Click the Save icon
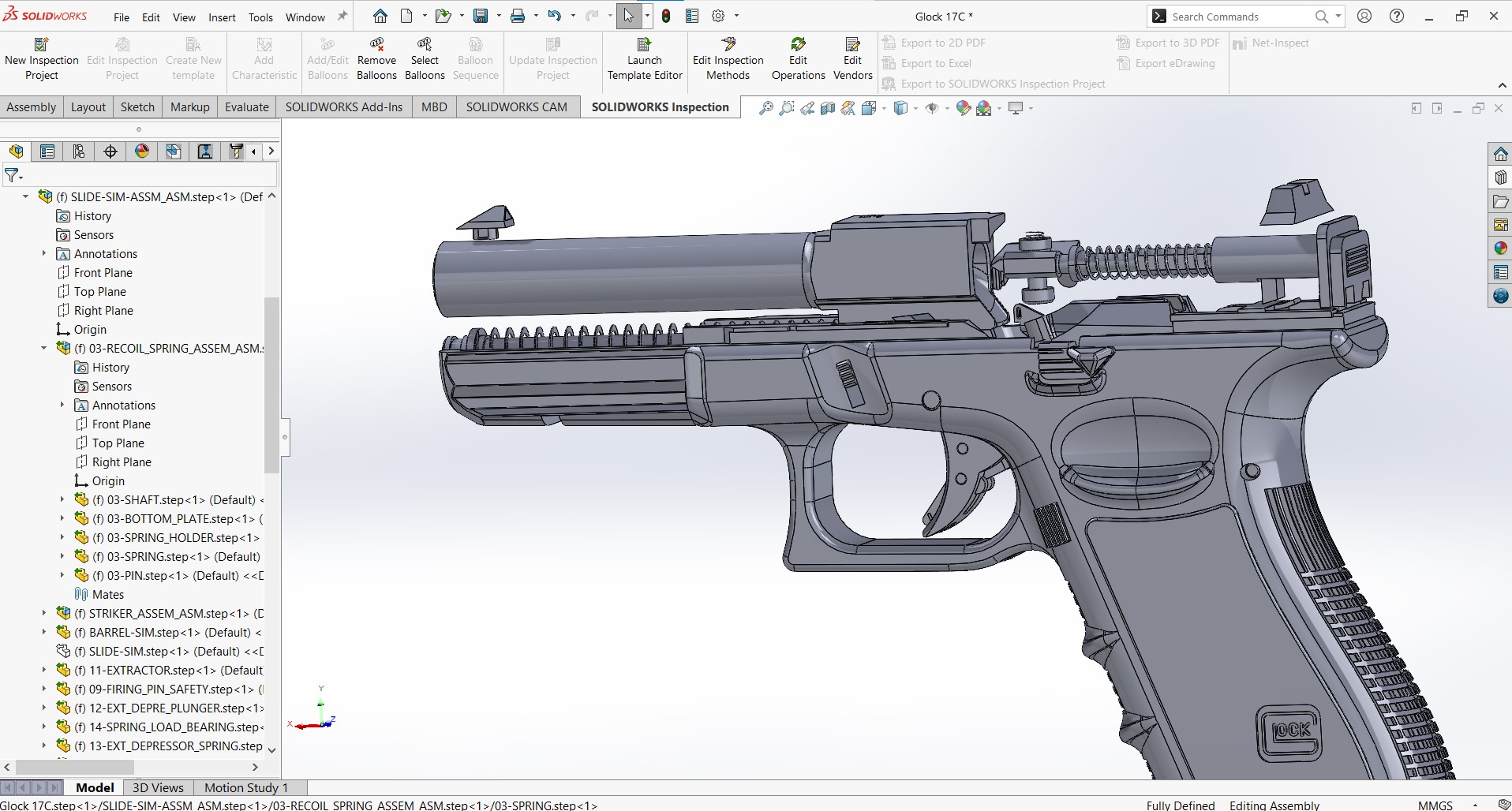 (480, 16)
